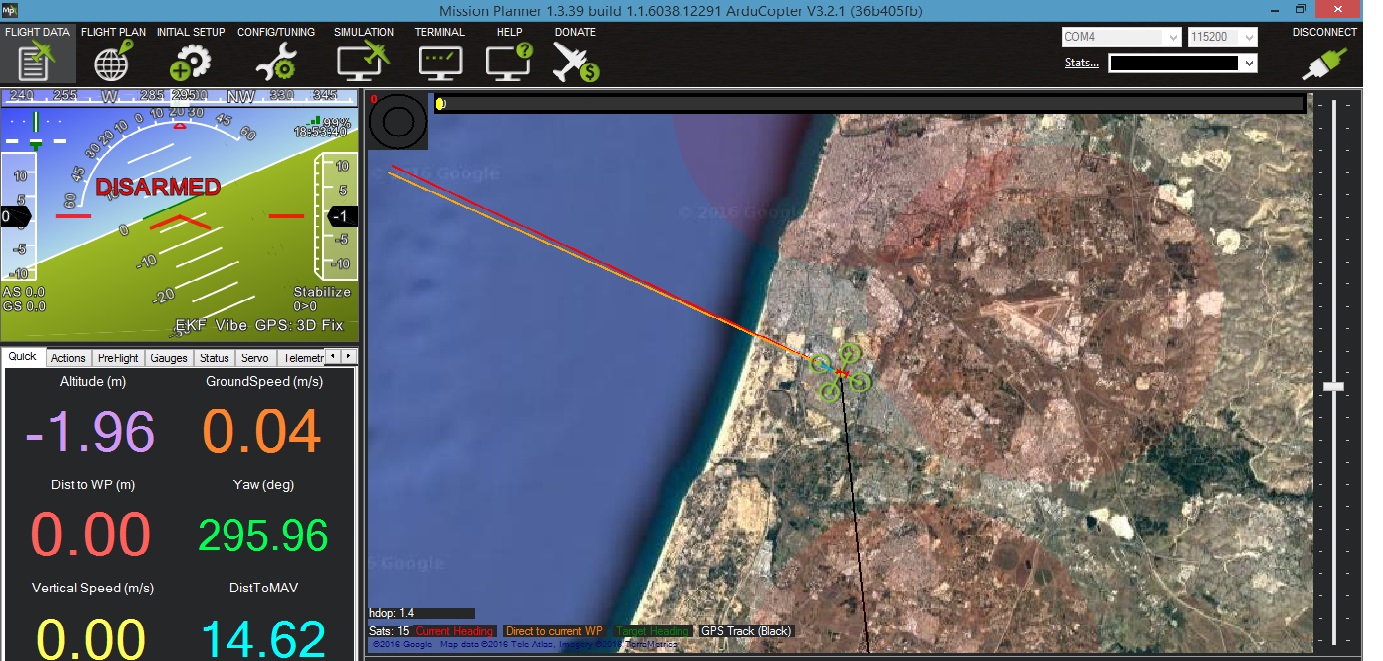Click the Dist to WP value 0.00

click(91, 535)
